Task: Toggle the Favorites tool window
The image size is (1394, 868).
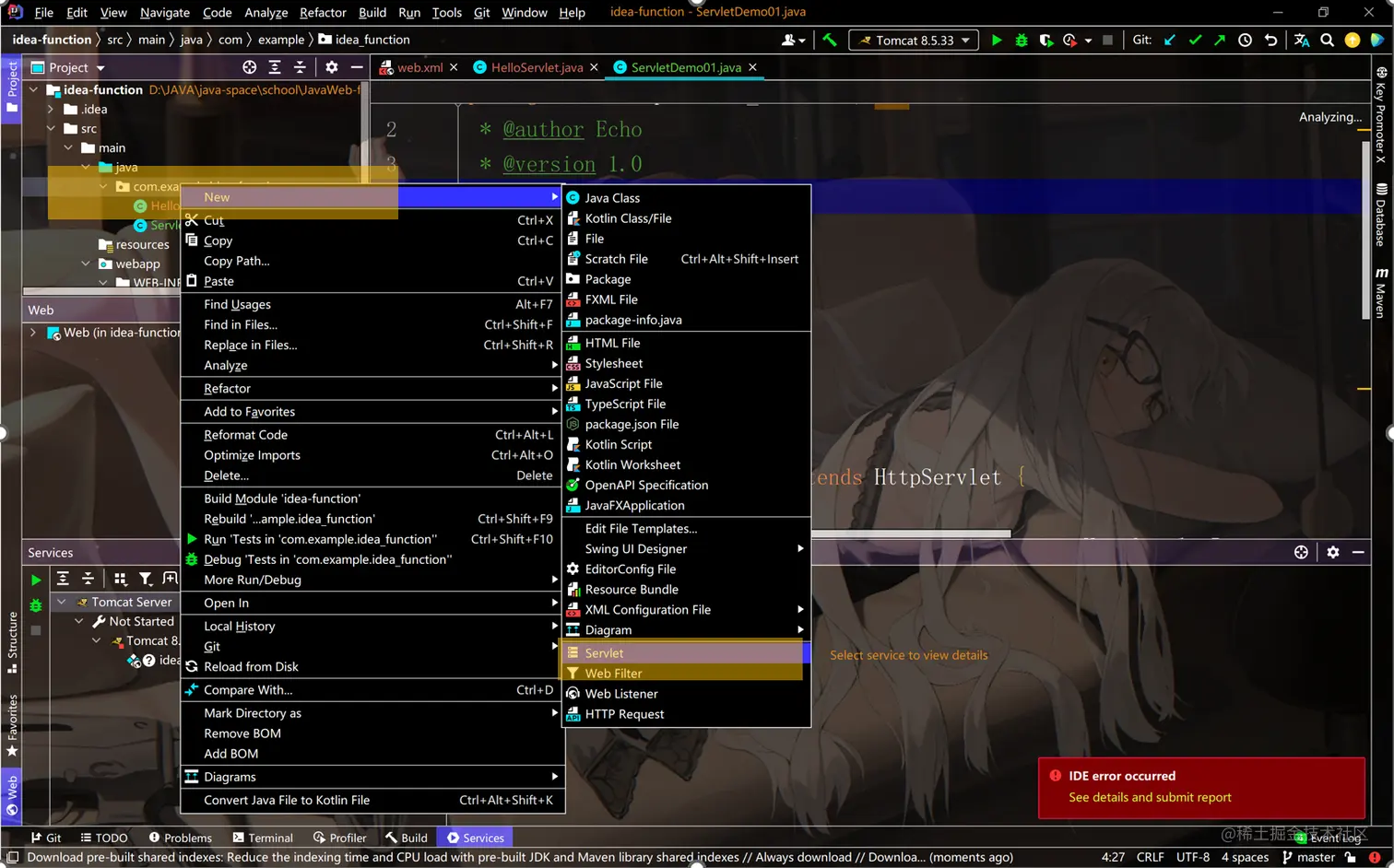Action: point(12,725)
